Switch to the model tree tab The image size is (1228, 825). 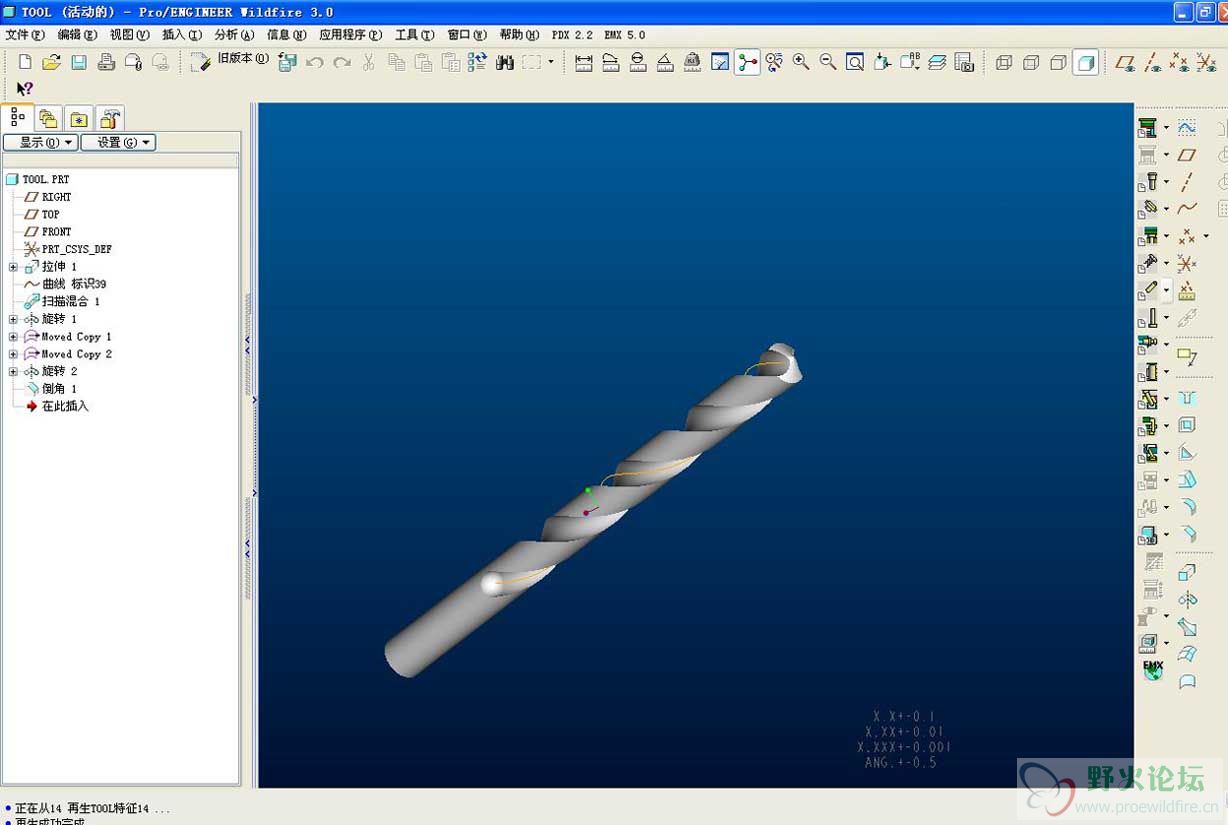[x=18, y=118]
